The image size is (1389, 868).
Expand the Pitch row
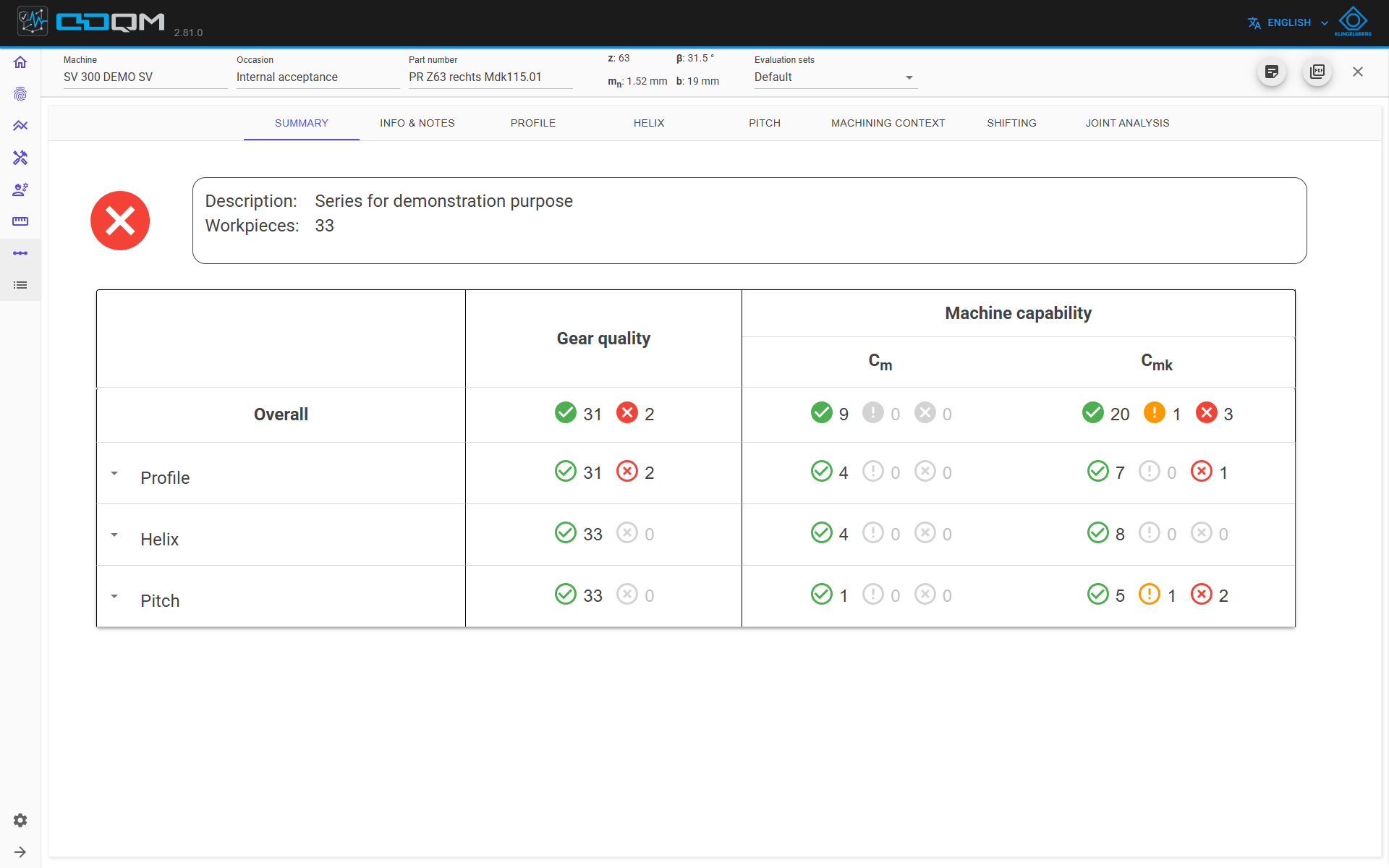pyautogui.click(x=114, y=597)
